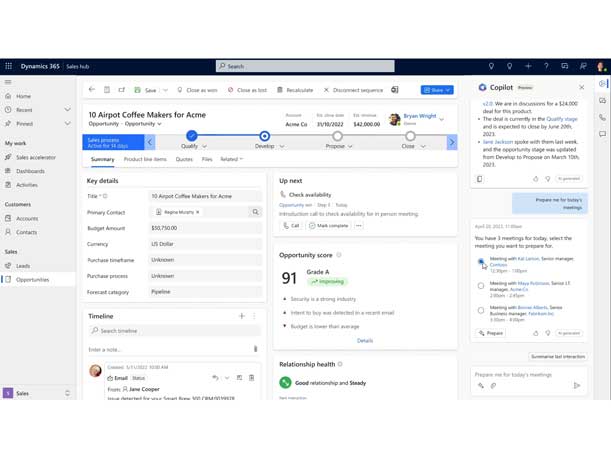Viewport: 611px width, 458px height.
Task: Add a new timeline entry with plus
Action: (241, 316)
